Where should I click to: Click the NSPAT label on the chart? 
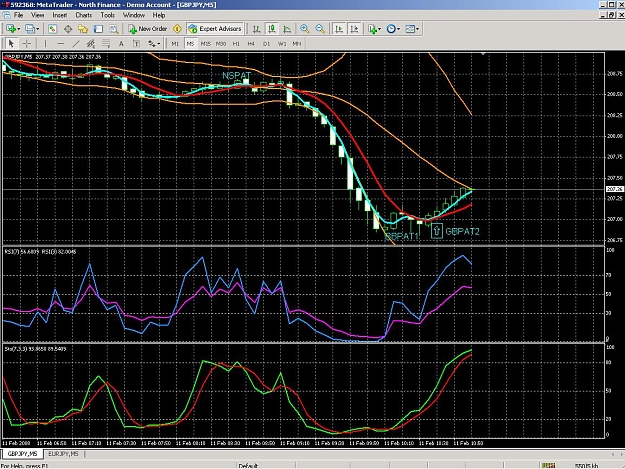237,76
